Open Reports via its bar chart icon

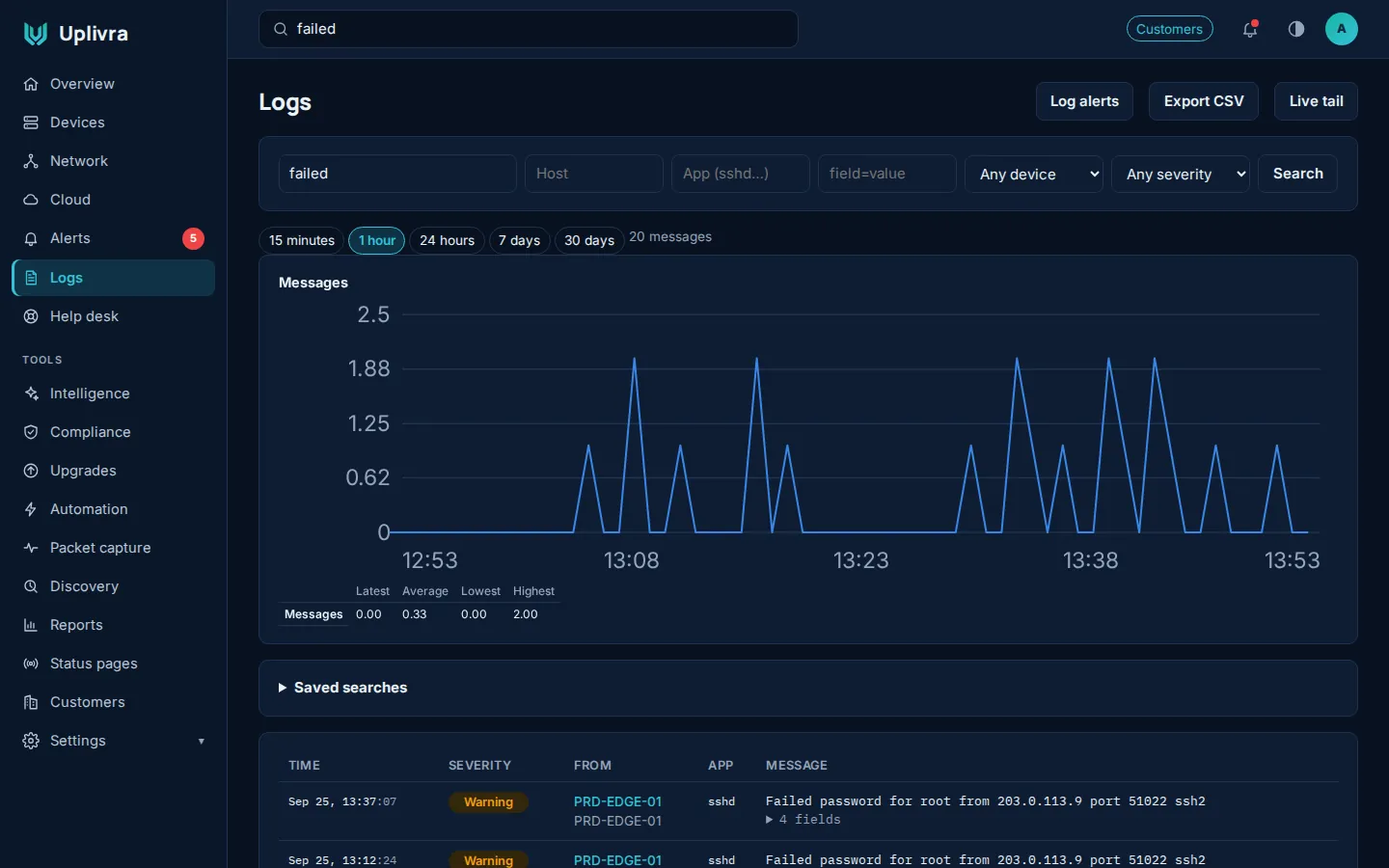31,625
